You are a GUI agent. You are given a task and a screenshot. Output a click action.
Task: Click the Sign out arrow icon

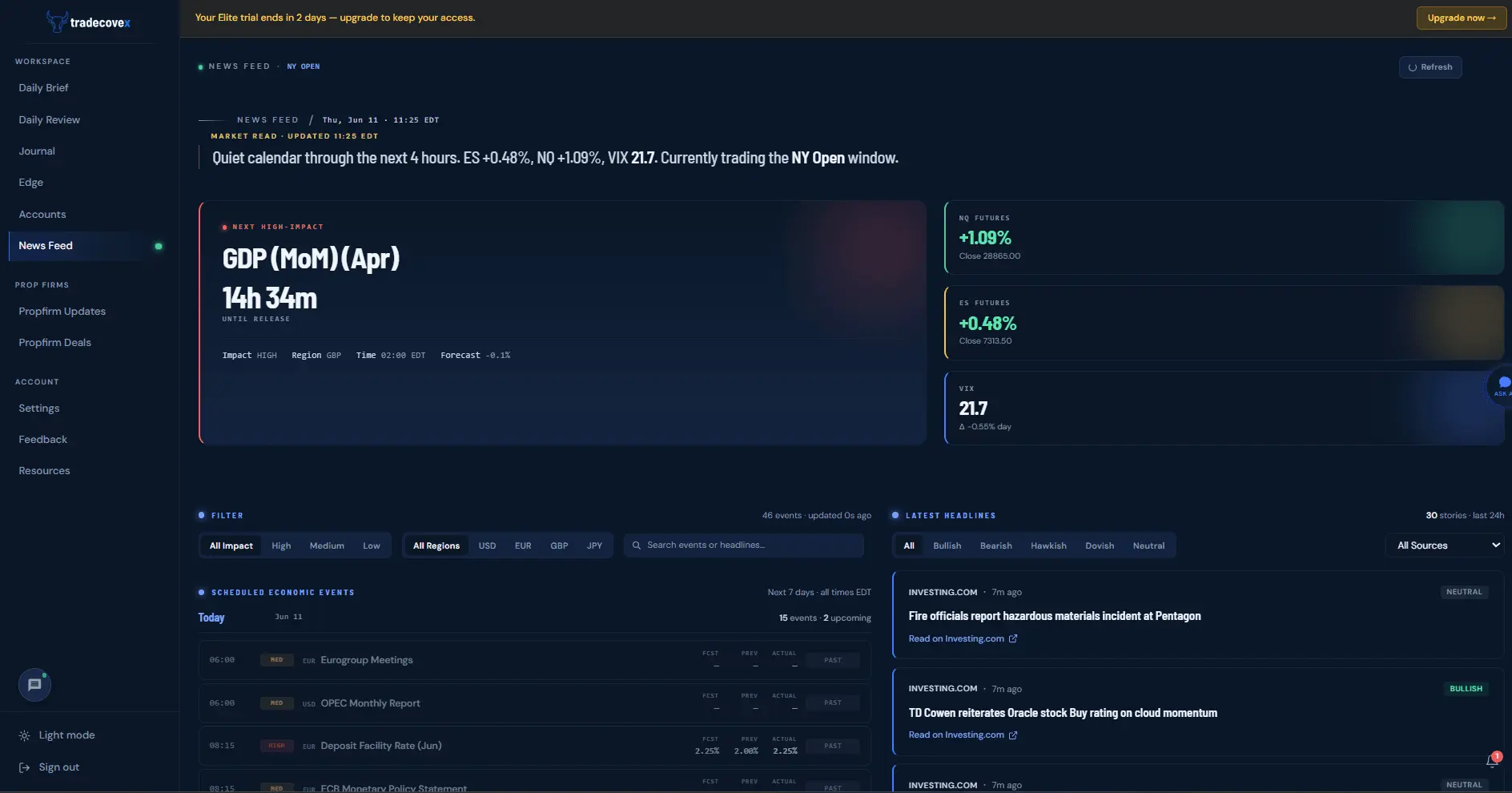click(25, 767)
